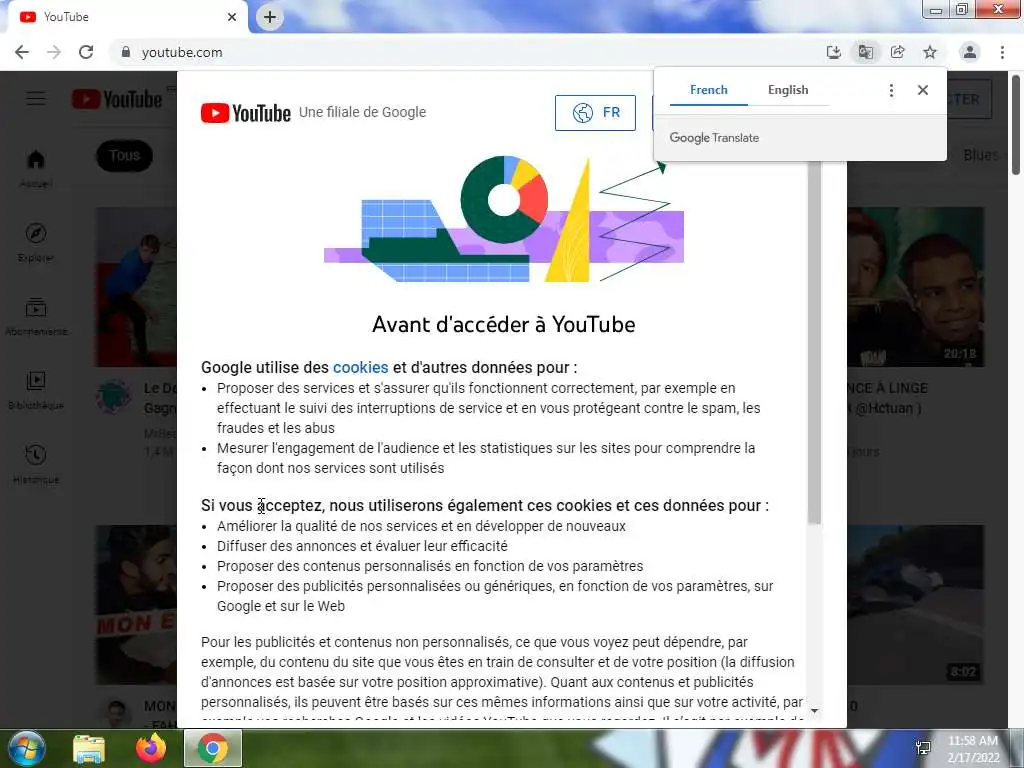Open File Explorer from the taskbar
The width and height of the screenshot is (1024, 768).
pyautogui.click(x=88, y=748)
